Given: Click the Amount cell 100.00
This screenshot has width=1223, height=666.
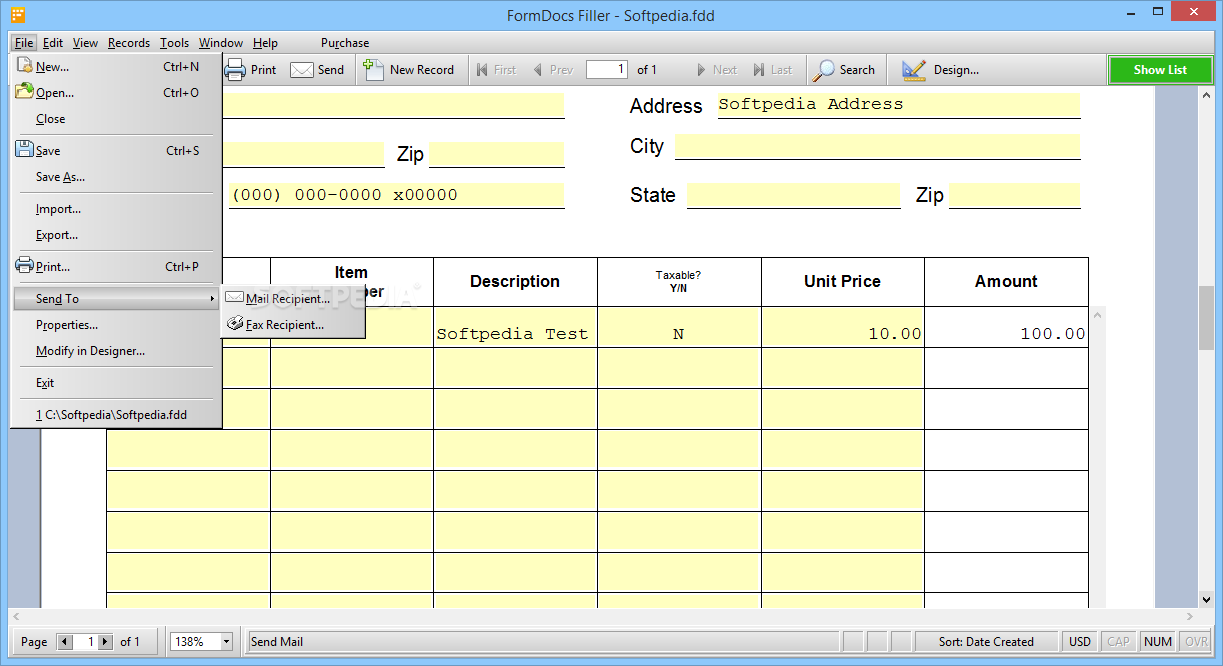Looking at the screenshot, I should [x=1006, y=327].
